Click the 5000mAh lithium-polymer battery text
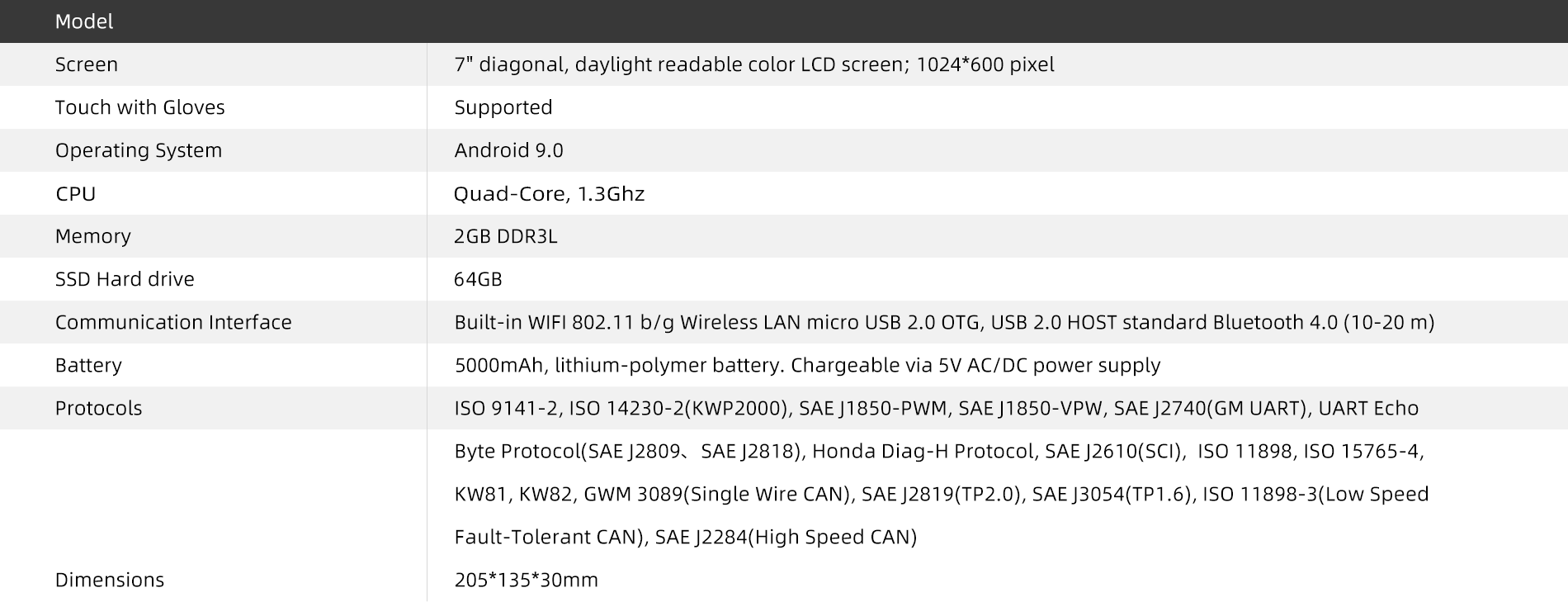This screenshot has width=1568, height=602. [807, 365]
